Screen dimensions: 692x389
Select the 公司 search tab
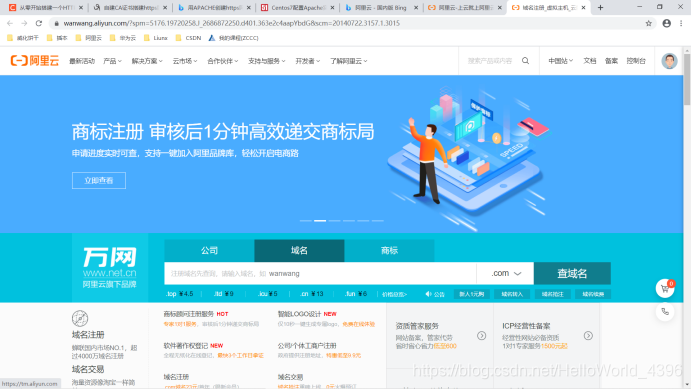[x=209, y=251]
